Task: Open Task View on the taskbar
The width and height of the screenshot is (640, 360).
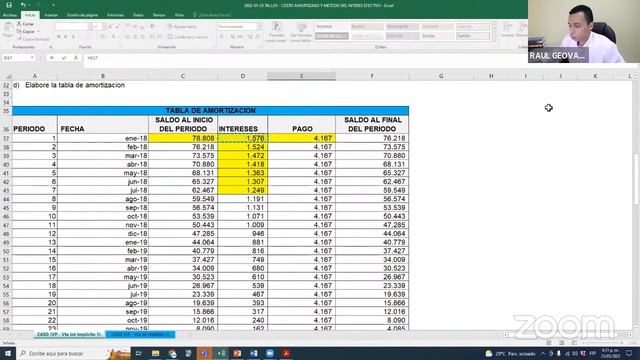Action: [x=138, y=353]
